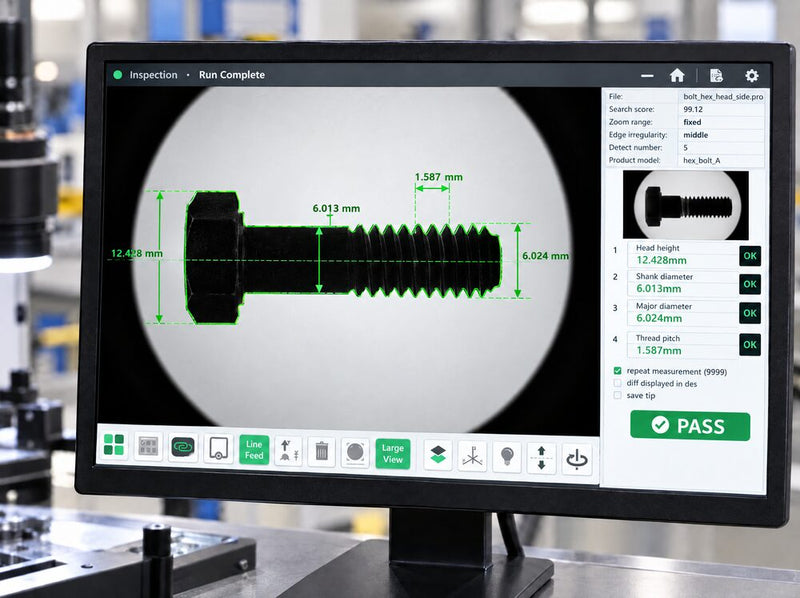Select the Thread pitch 1.587mm value

pyautogui.click(x=658, y=351)
